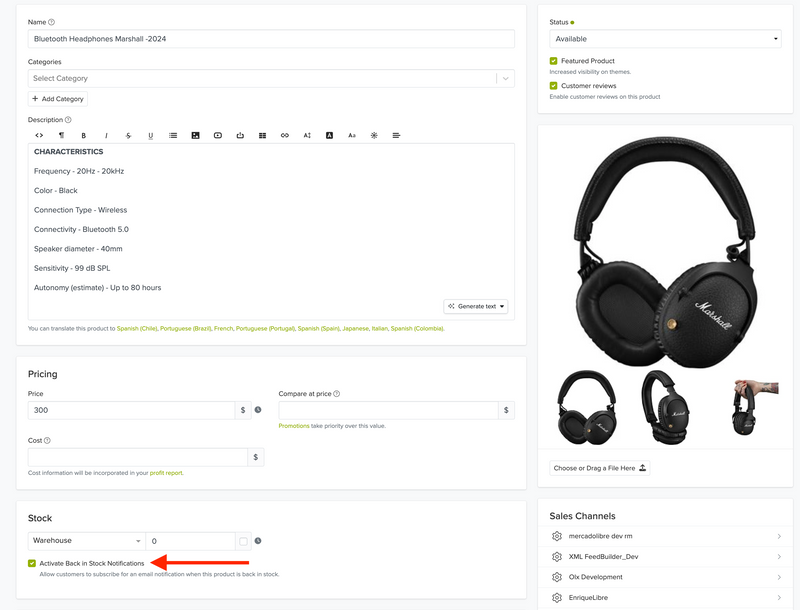This screenshot has height=610, width=800.
Task: Click the main Marshall headphones image
Action: (x=665, y=252)
